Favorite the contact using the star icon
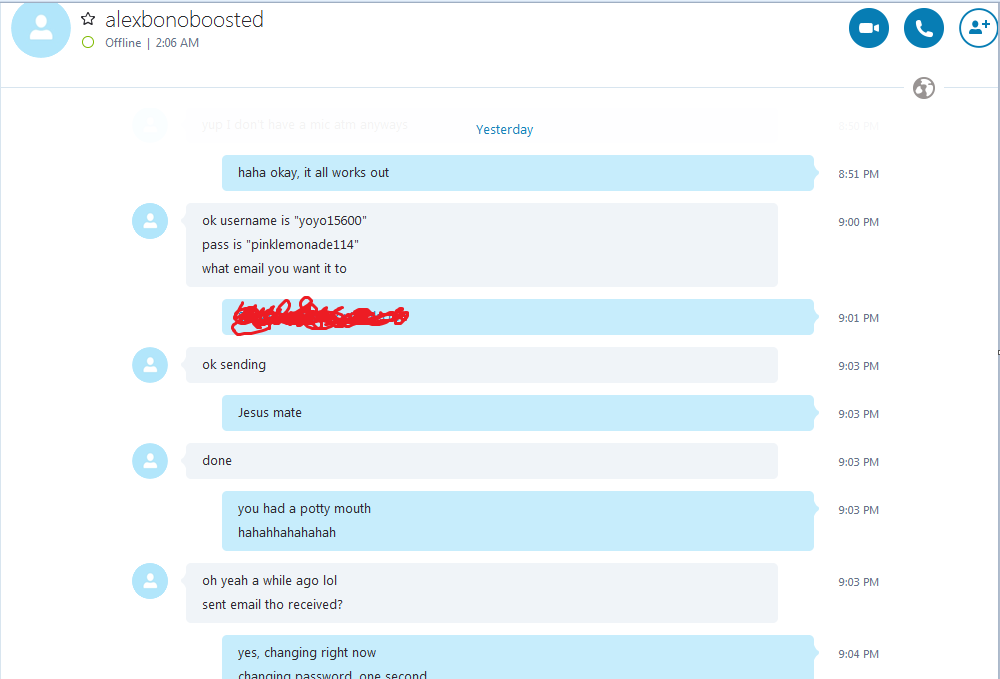1000x679 pixels. [x=88, y=19]
